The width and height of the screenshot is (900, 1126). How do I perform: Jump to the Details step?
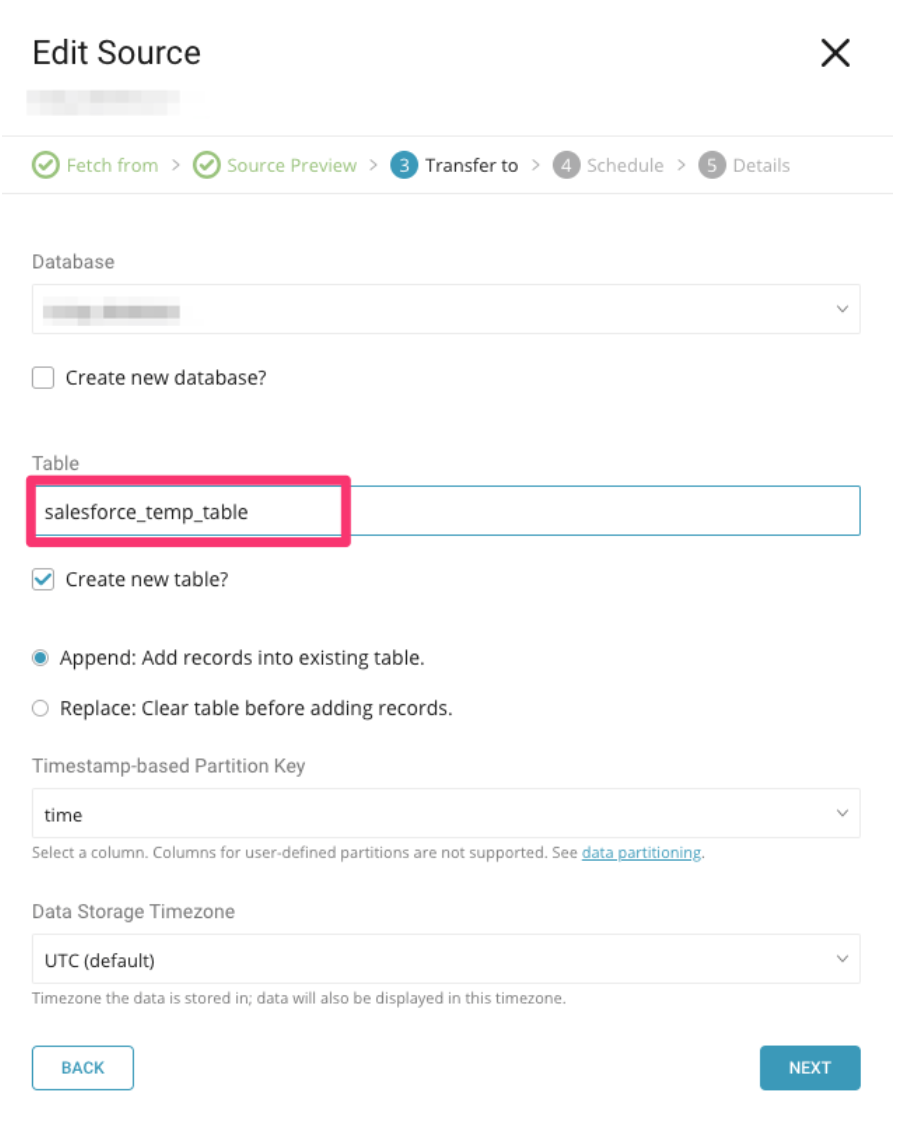point(760,165)
